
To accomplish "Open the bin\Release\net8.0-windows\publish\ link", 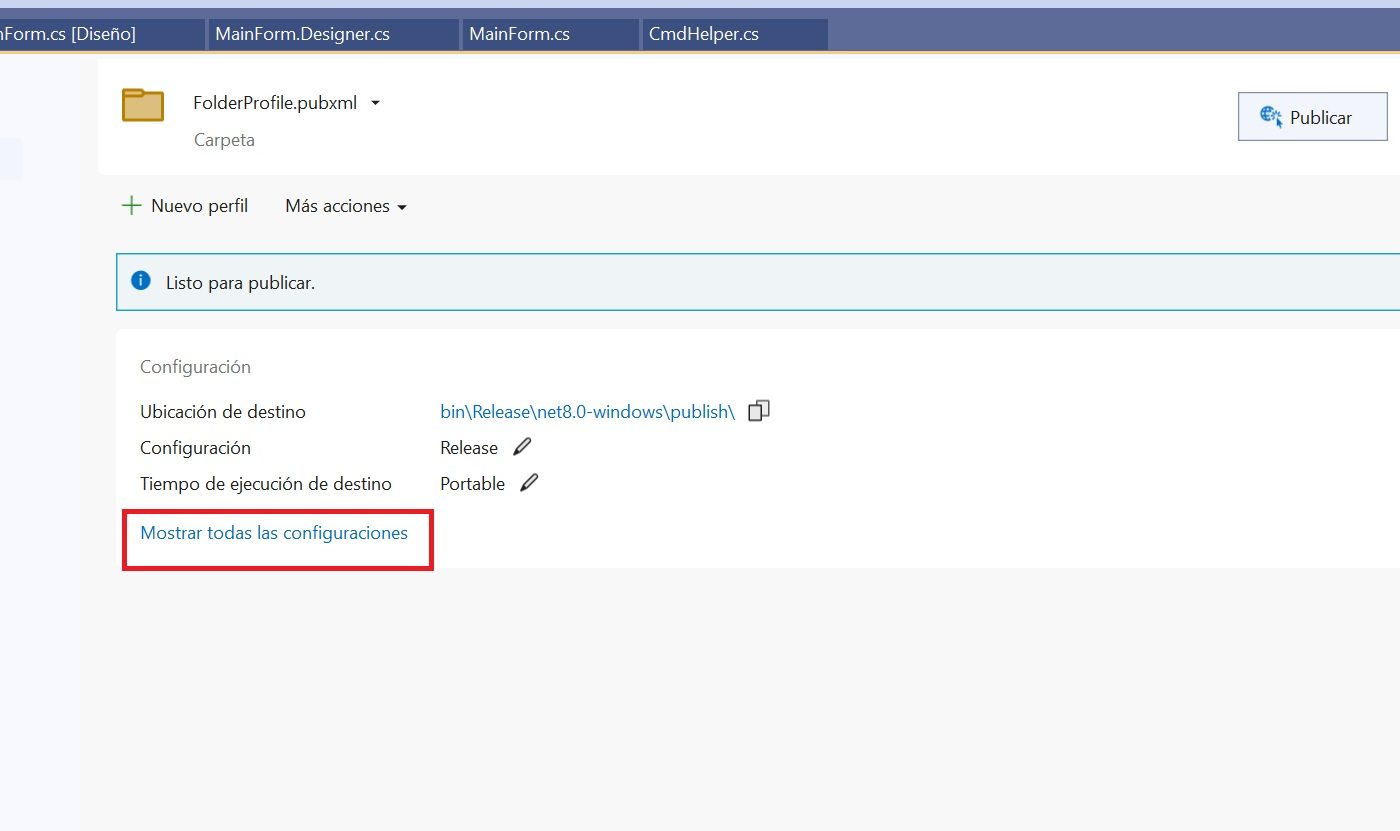I will [x=587, y=411].
